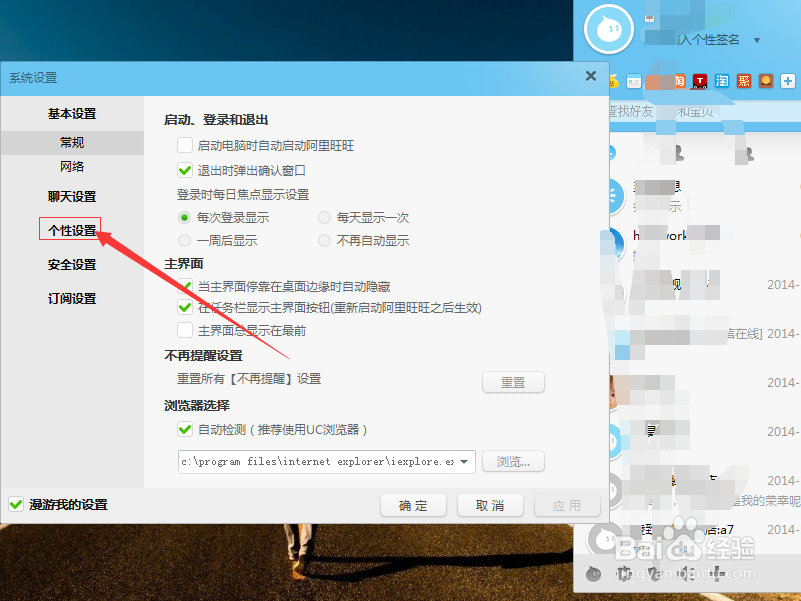
Task: Choose 不再自动显示 for login focus display
Action: 324,240
